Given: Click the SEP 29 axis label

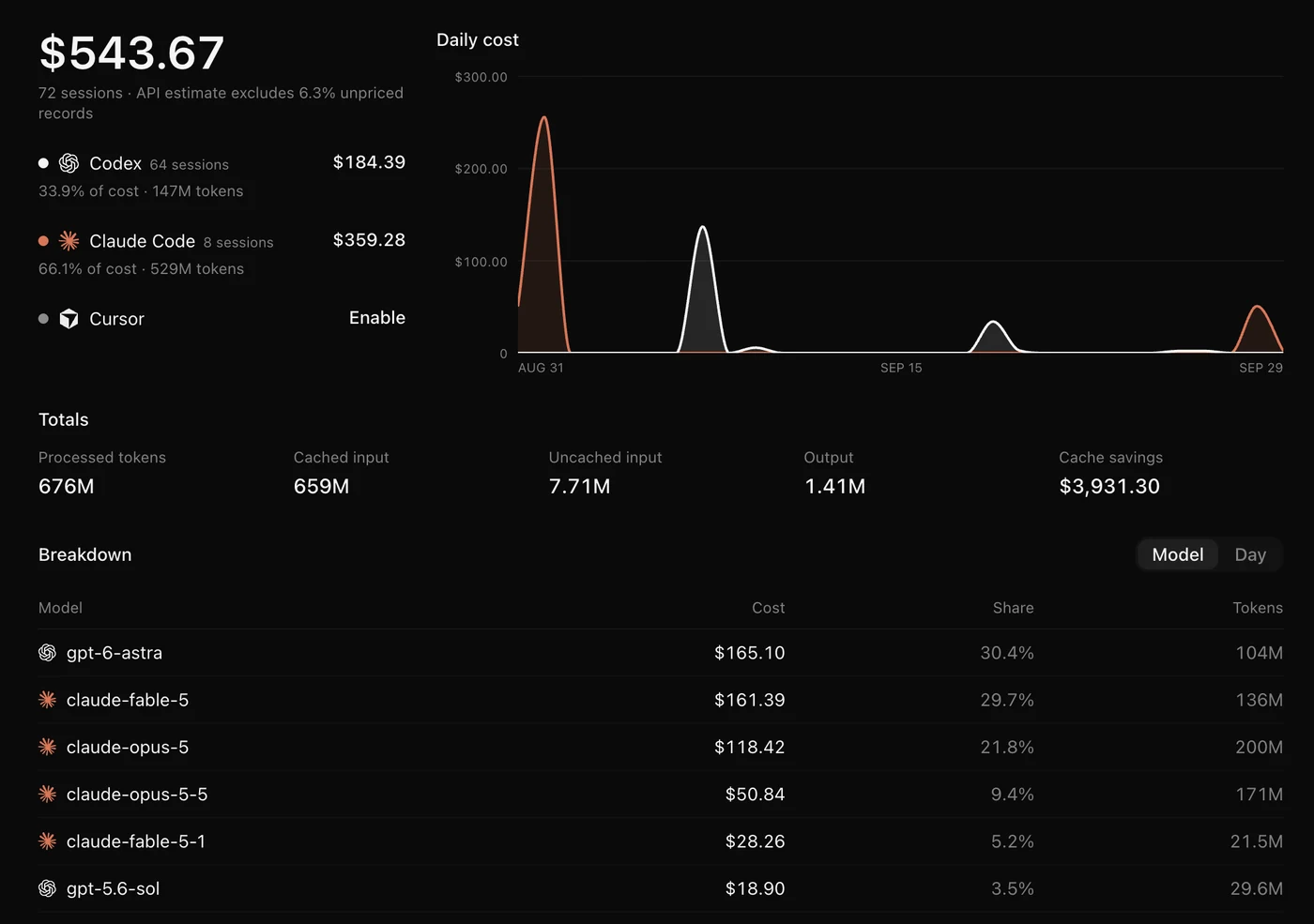Looking at the screenshot, I should click(x=1261, y=368).
